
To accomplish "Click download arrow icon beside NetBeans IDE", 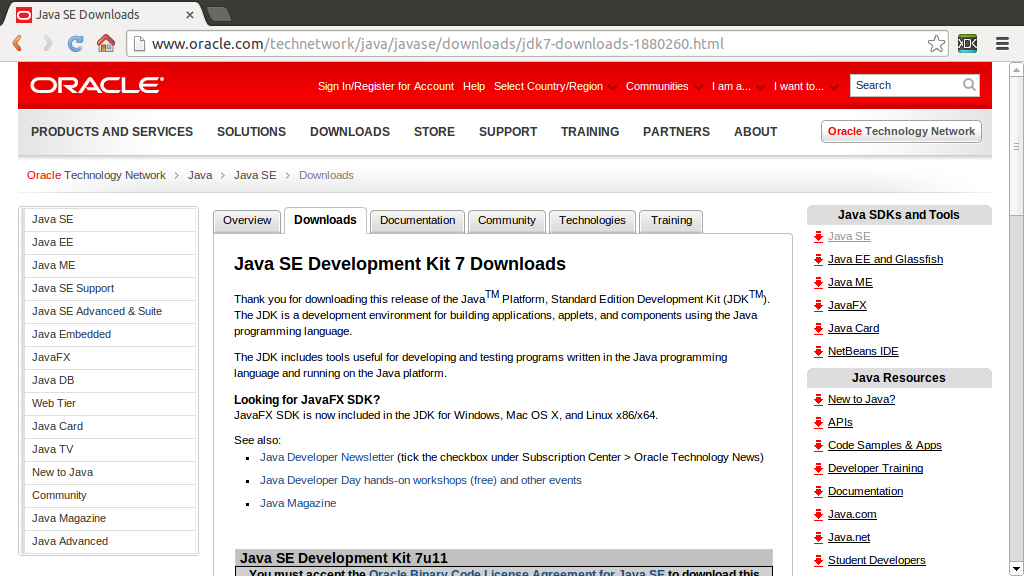I will tap(818, 352).
